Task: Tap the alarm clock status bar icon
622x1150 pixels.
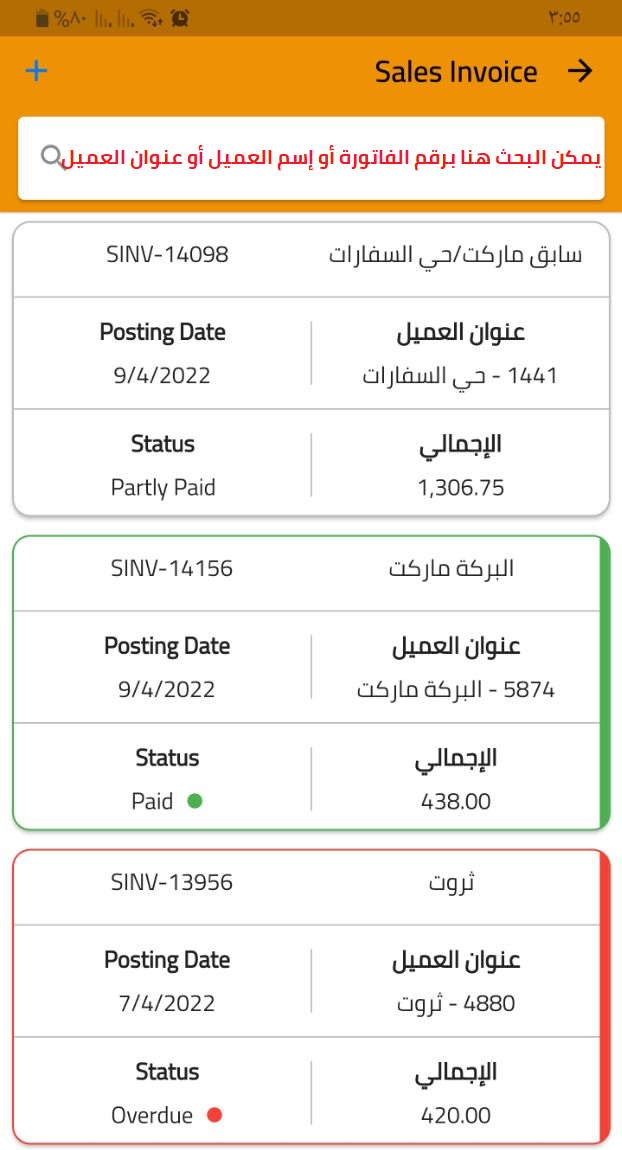Action: pos(180,17)
